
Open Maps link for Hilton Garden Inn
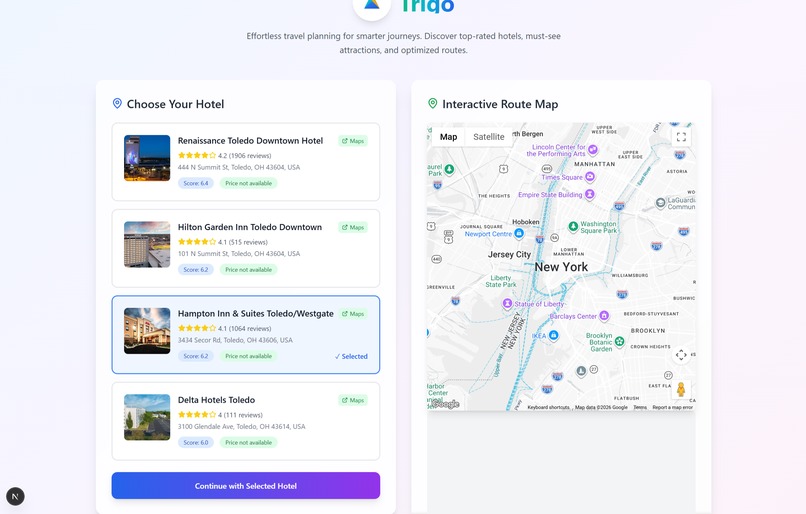[353, 227]
